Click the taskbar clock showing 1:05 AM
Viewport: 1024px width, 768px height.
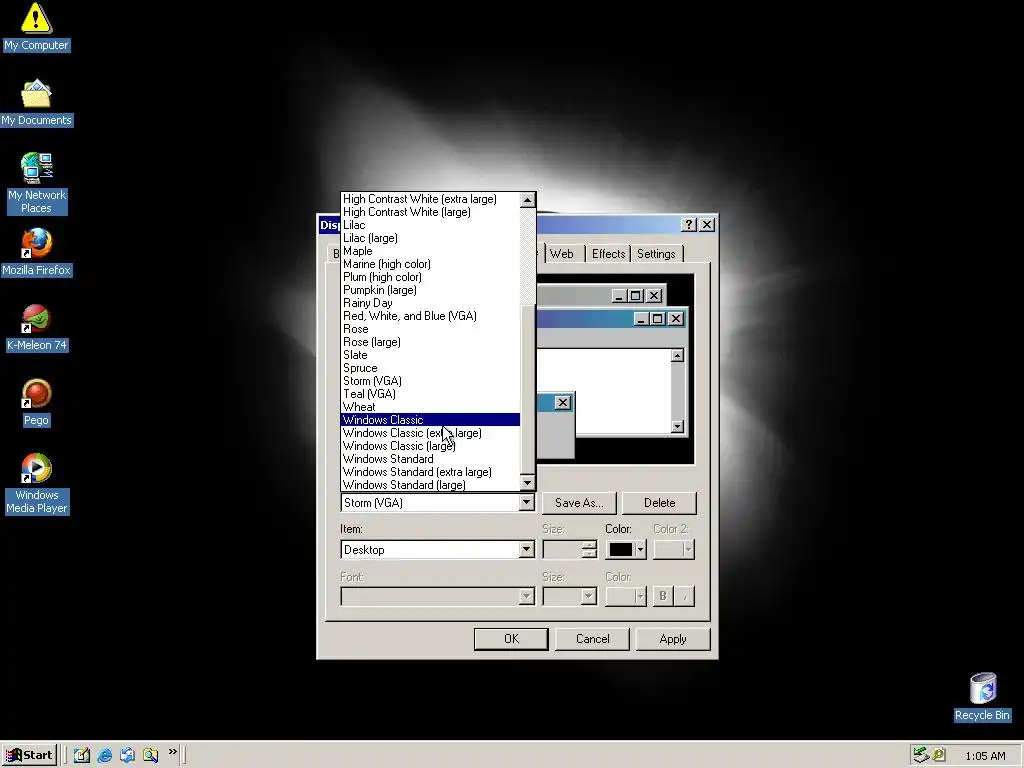[985, 756]
